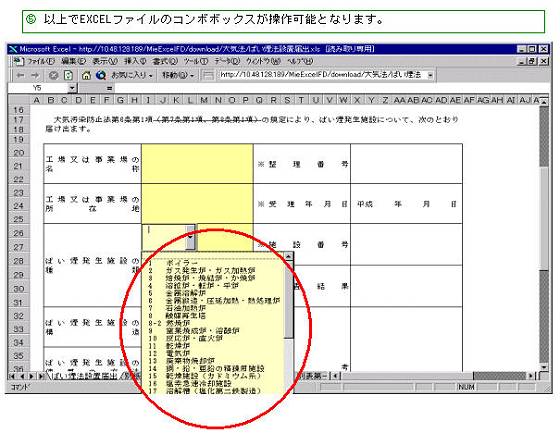Click the Forward arrow in the web toolbar

pyautogui.click(x=35, y=75)
